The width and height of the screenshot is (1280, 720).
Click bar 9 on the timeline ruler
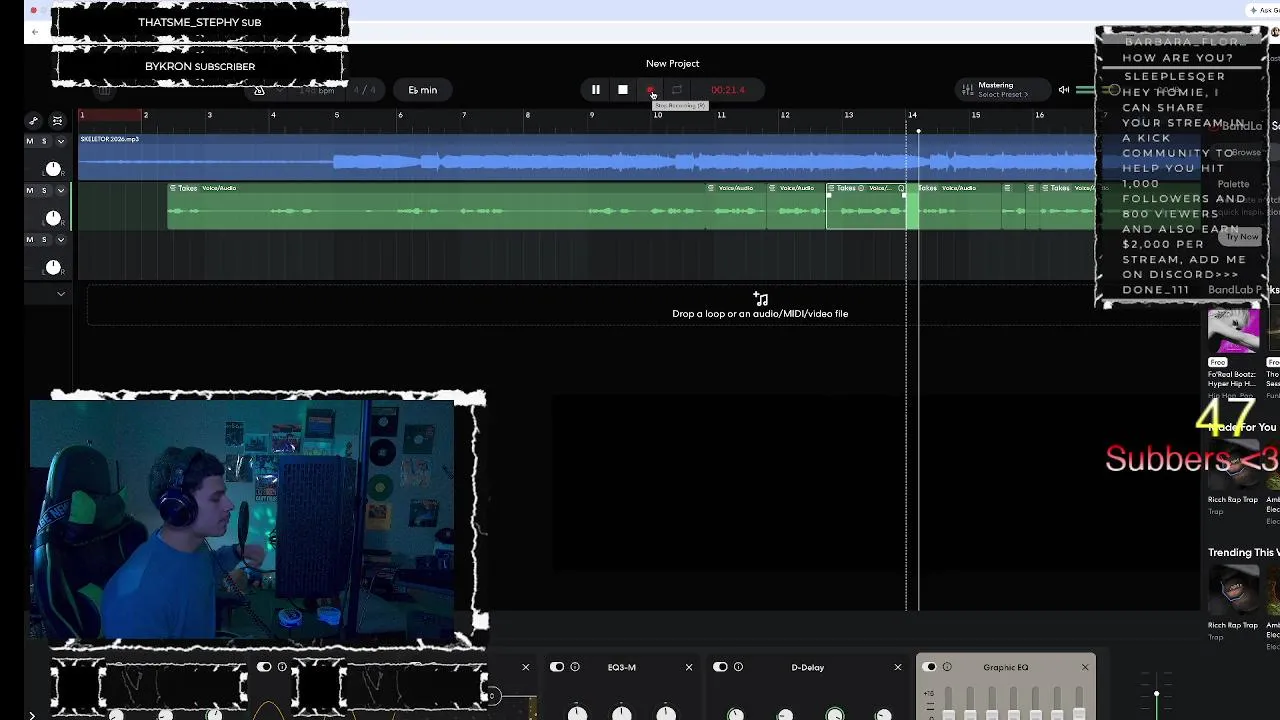[591, 115]
